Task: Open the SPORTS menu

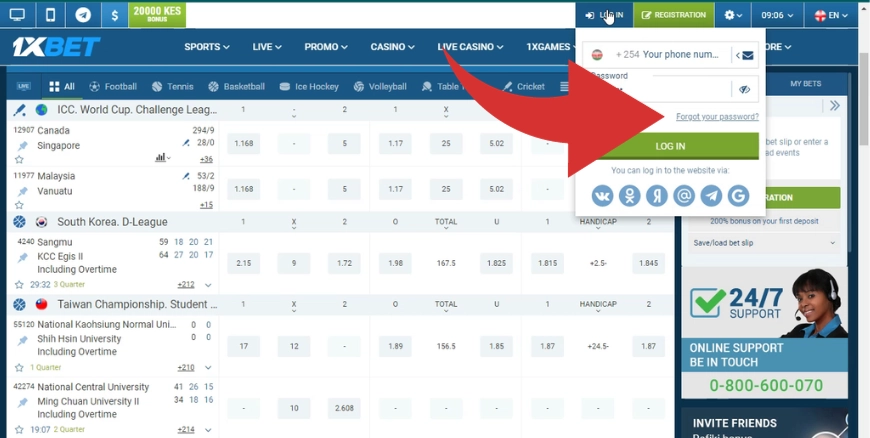Action: (206, 47)
